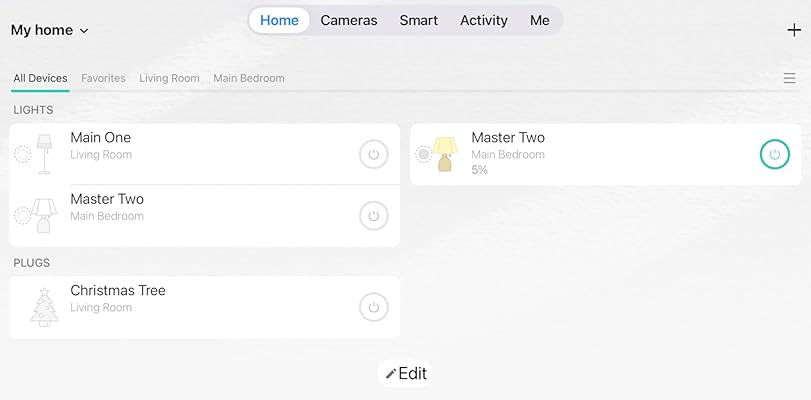Toggle power for the Christmas Tree plug
This screenshot has width=811, height=400.
(373, 308)
